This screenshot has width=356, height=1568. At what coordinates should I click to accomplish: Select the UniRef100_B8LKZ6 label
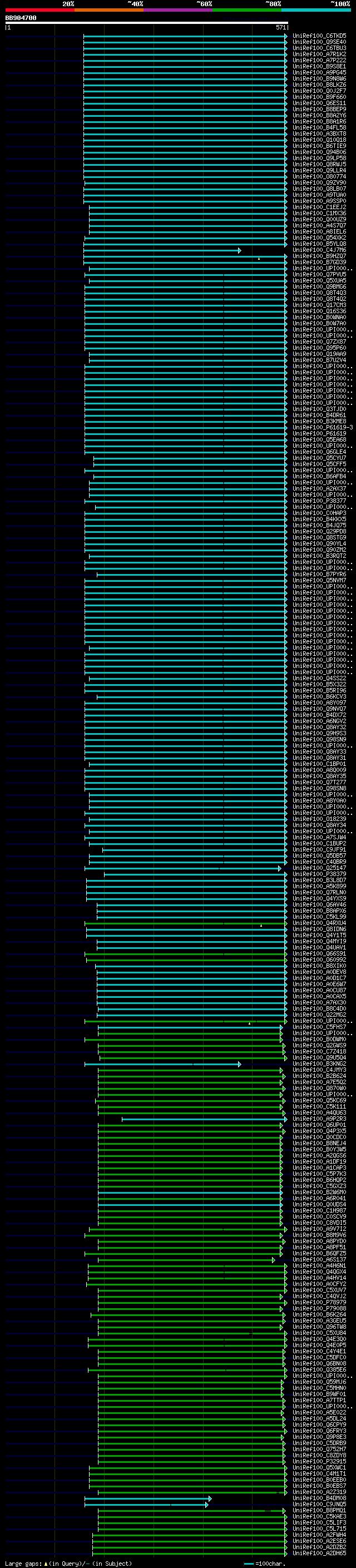coord(319,85)
